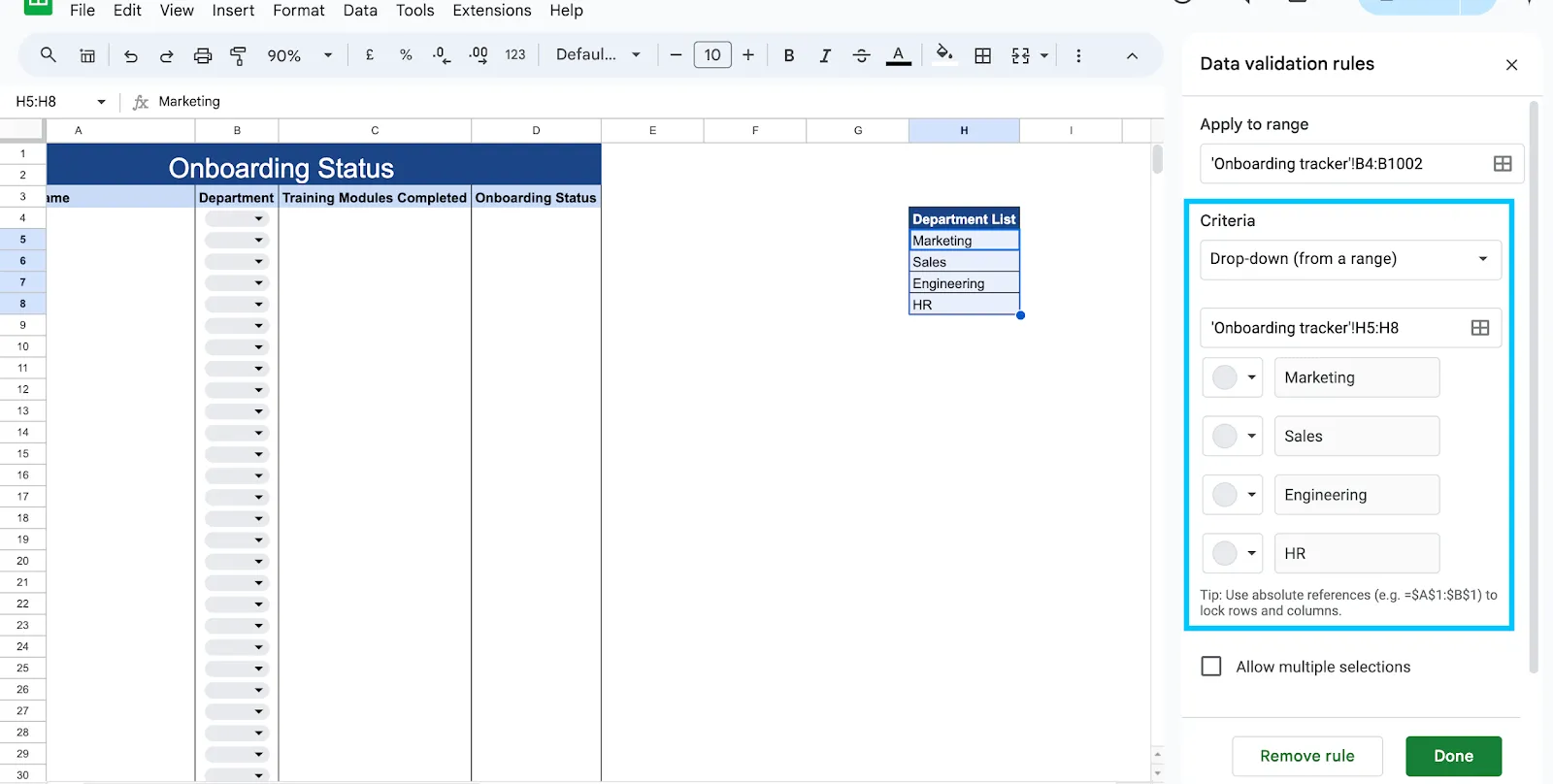Select column H header

point(964,130)
